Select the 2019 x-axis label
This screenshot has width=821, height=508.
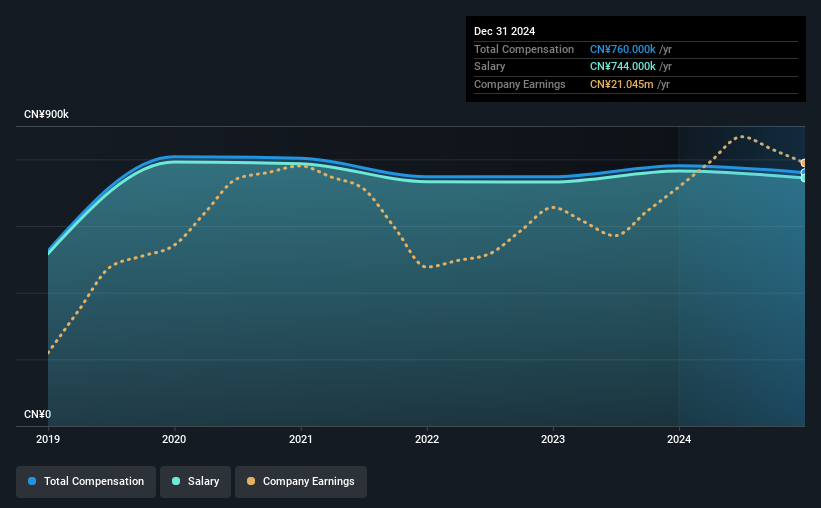coord(48,439)
